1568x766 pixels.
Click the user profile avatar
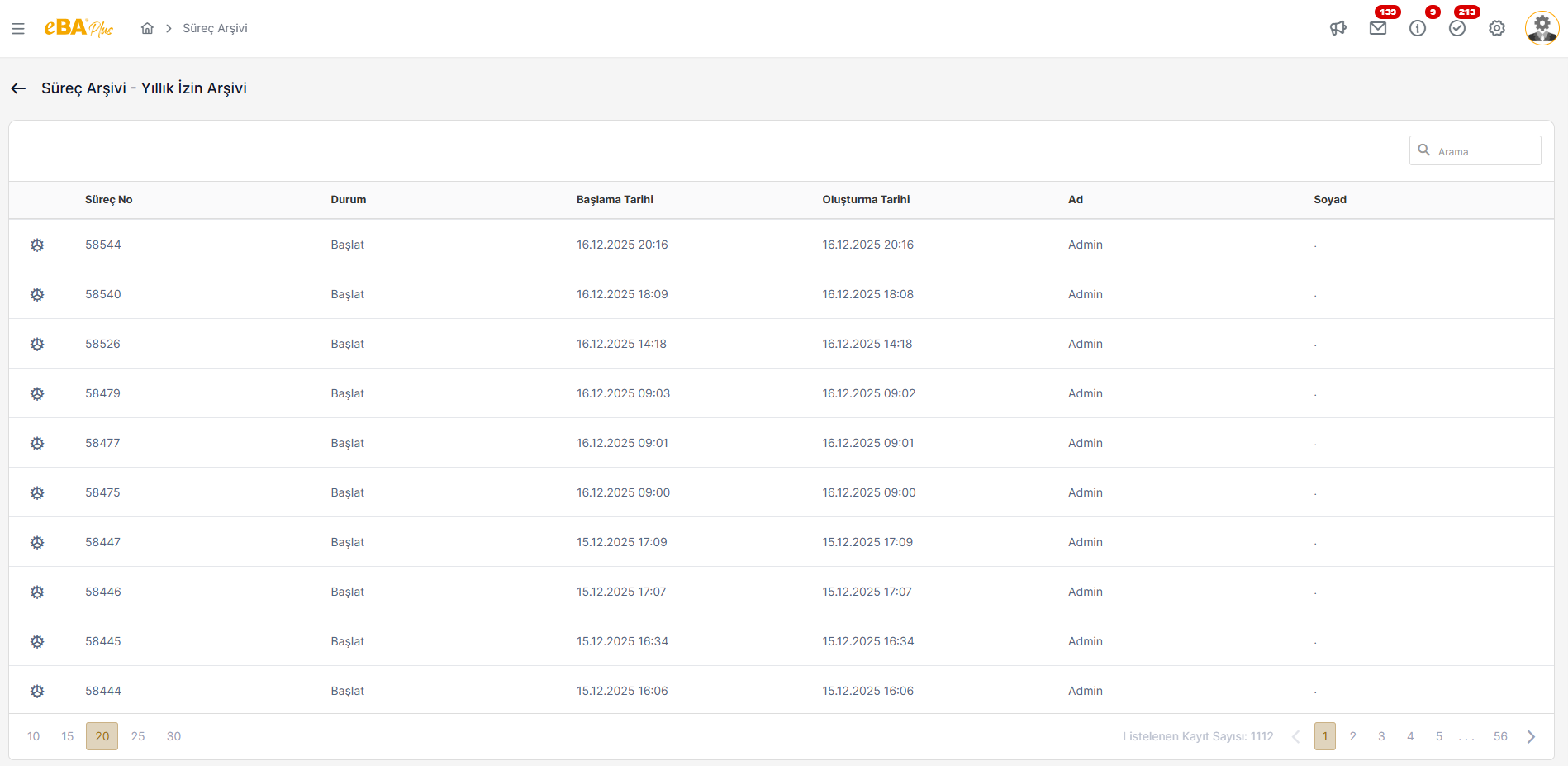click(1541, 29)
